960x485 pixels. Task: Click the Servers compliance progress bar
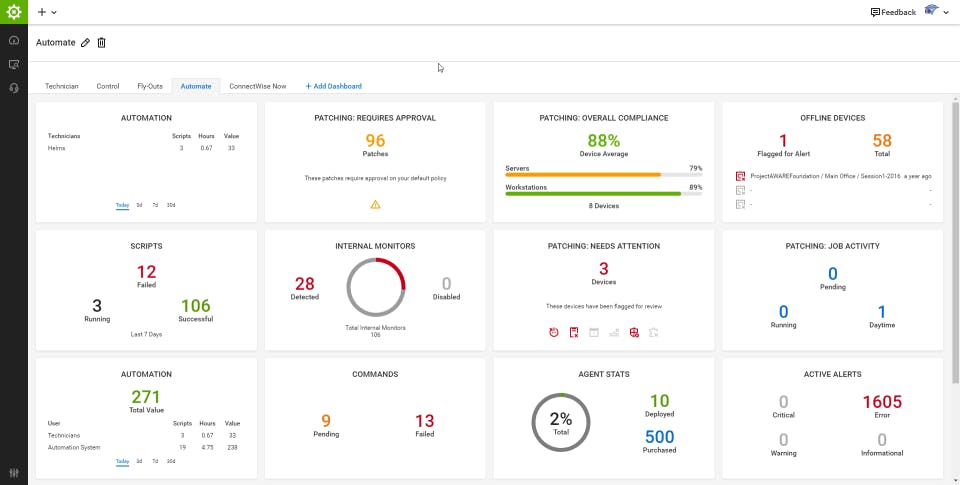point(604,175)
